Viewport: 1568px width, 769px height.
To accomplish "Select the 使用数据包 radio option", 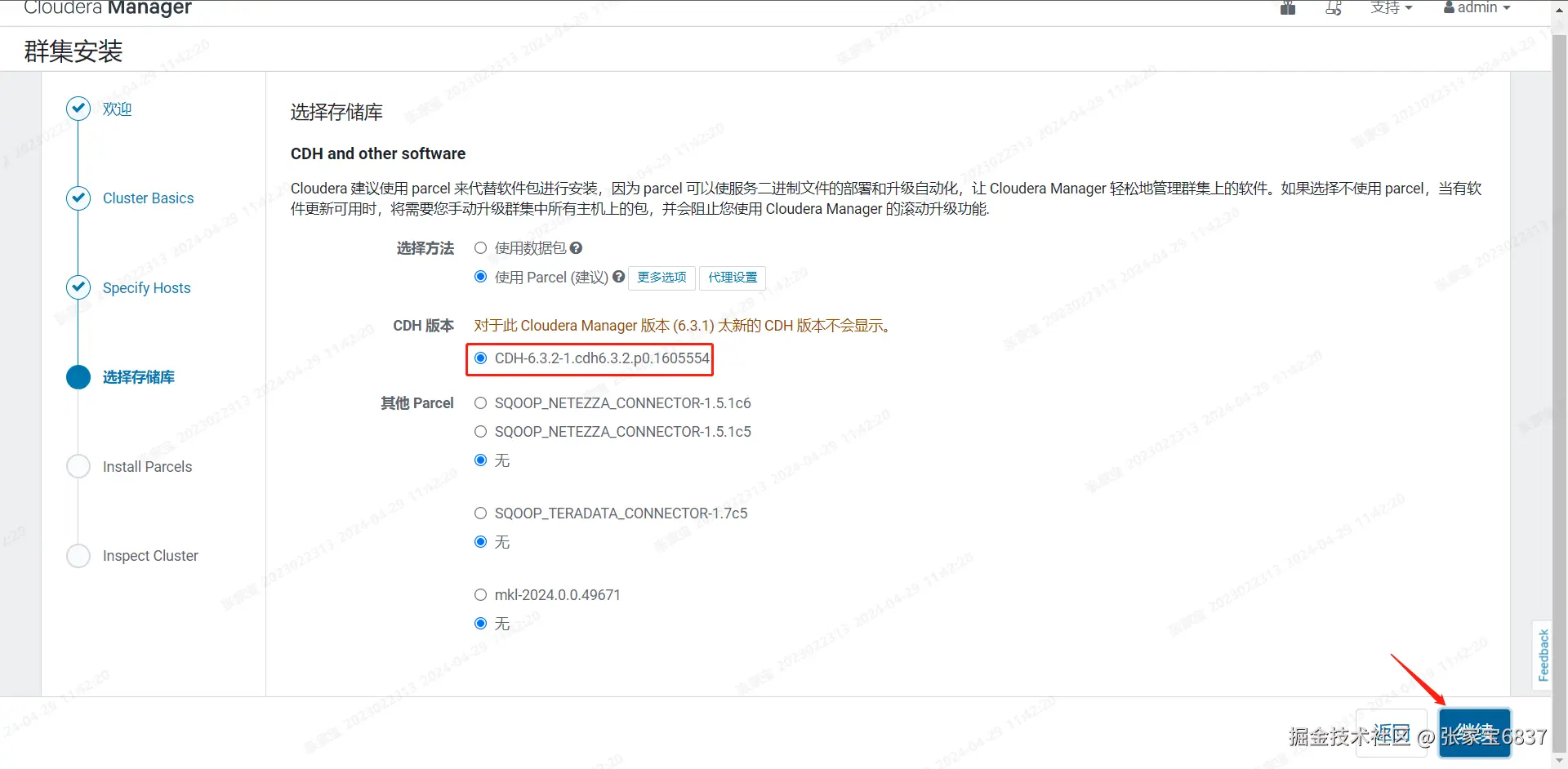I will coord(480,248).
